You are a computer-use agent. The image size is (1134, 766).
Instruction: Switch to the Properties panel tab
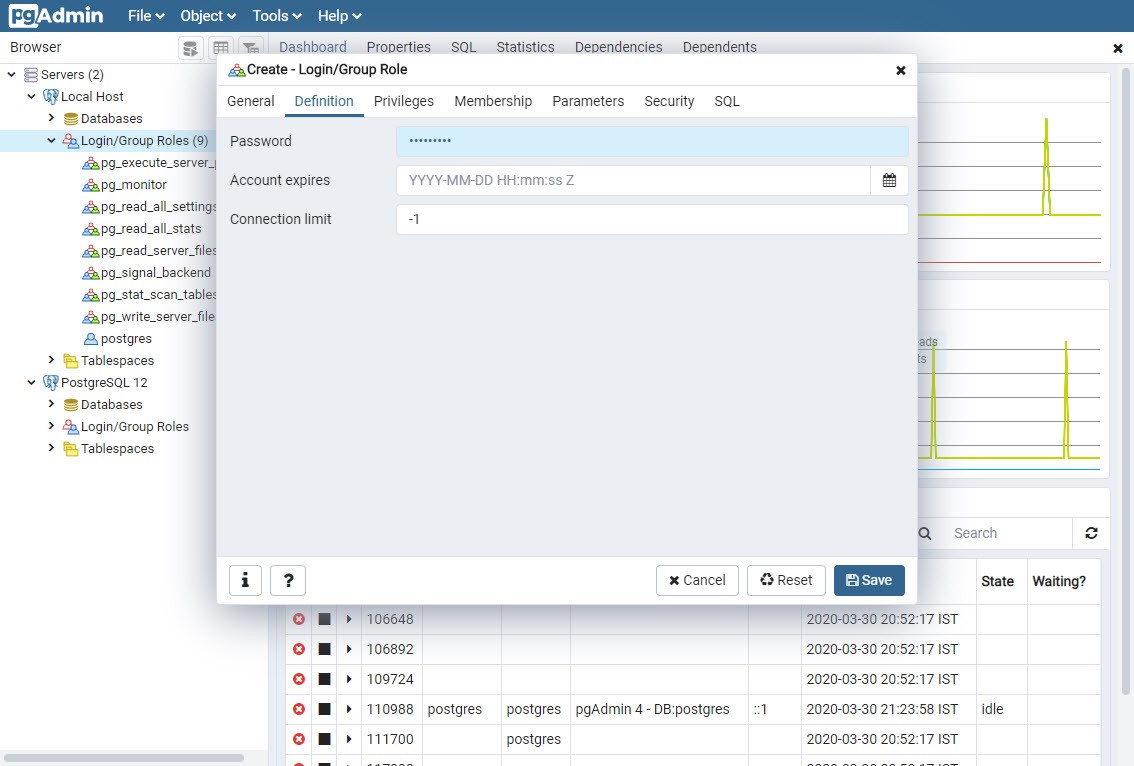398,47
